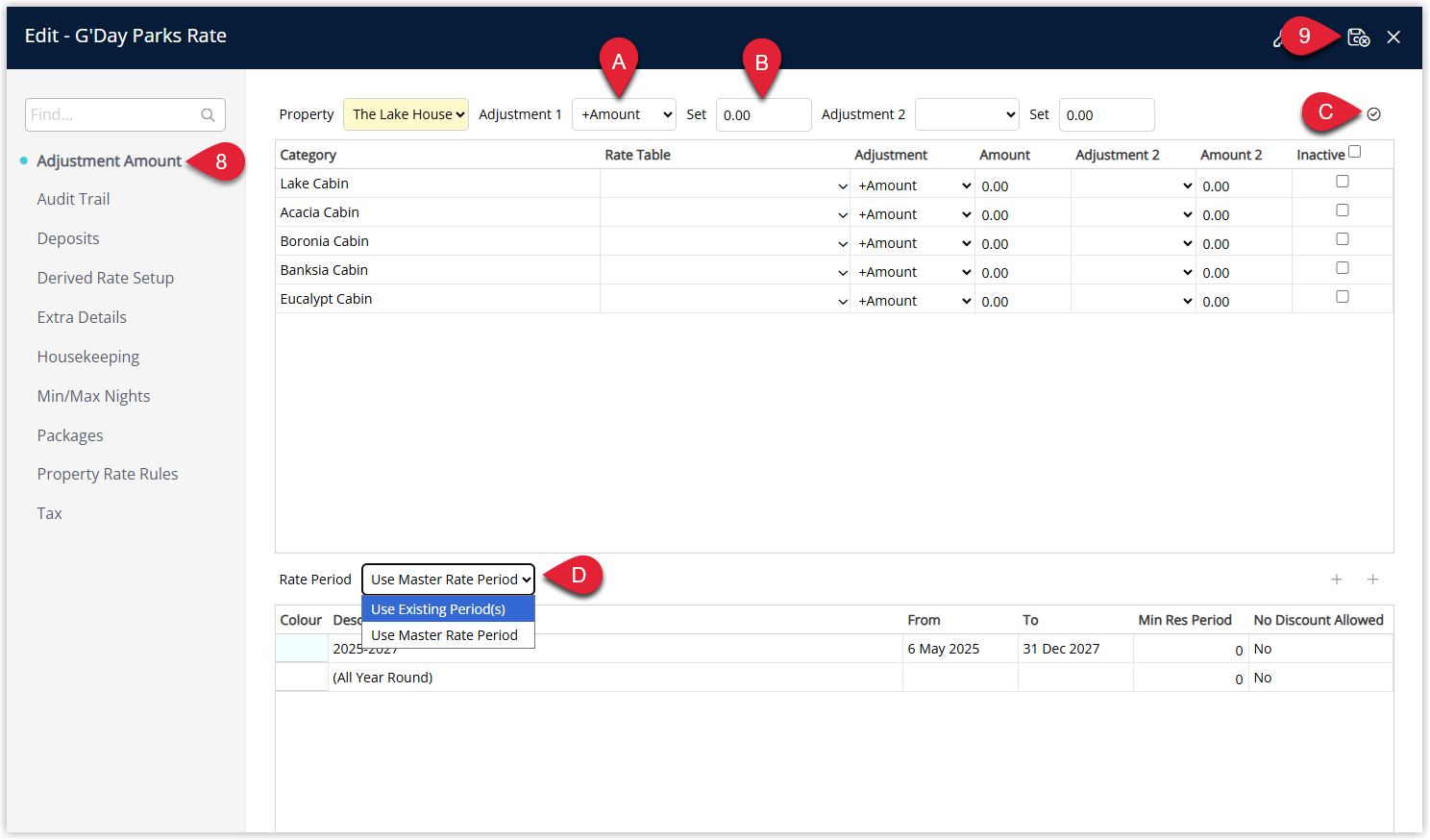Open Min/Max Nights section
1430x840 pixels.
click(93, 397)
